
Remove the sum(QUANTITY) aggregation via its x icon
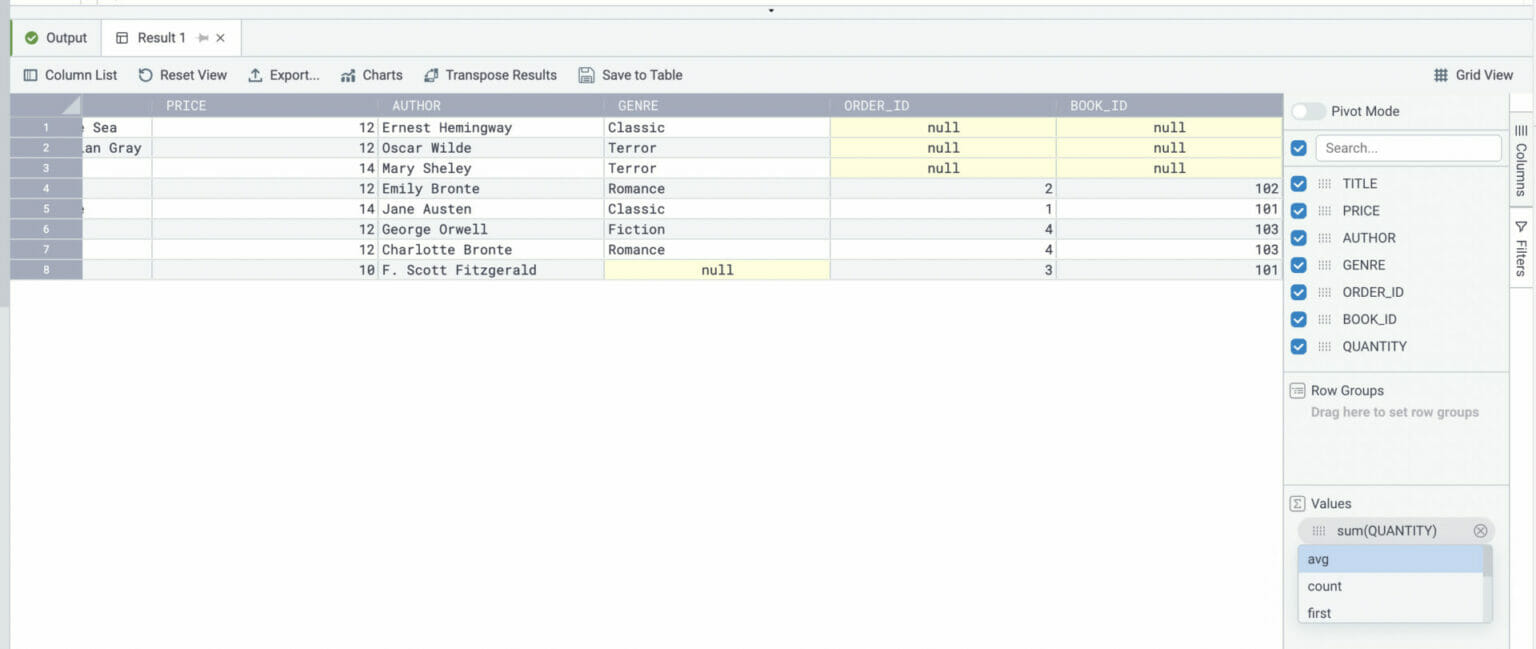(1480, 530)
